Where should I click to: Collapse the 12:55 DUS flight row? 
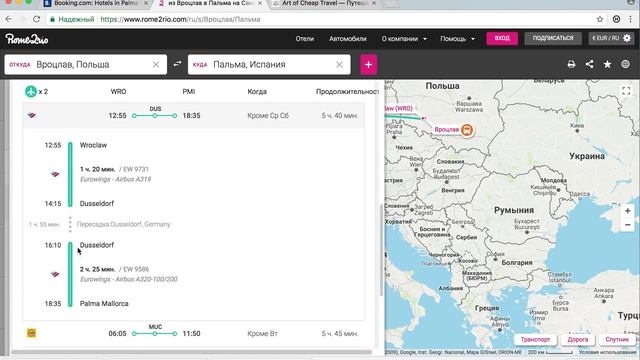click(x=193, y=116)
